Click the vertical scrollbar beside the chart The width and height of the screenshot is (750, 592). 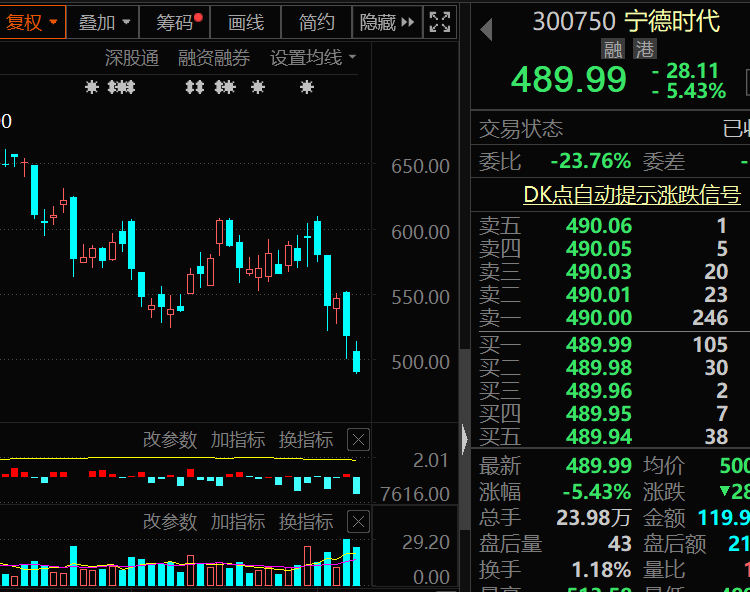464,439
